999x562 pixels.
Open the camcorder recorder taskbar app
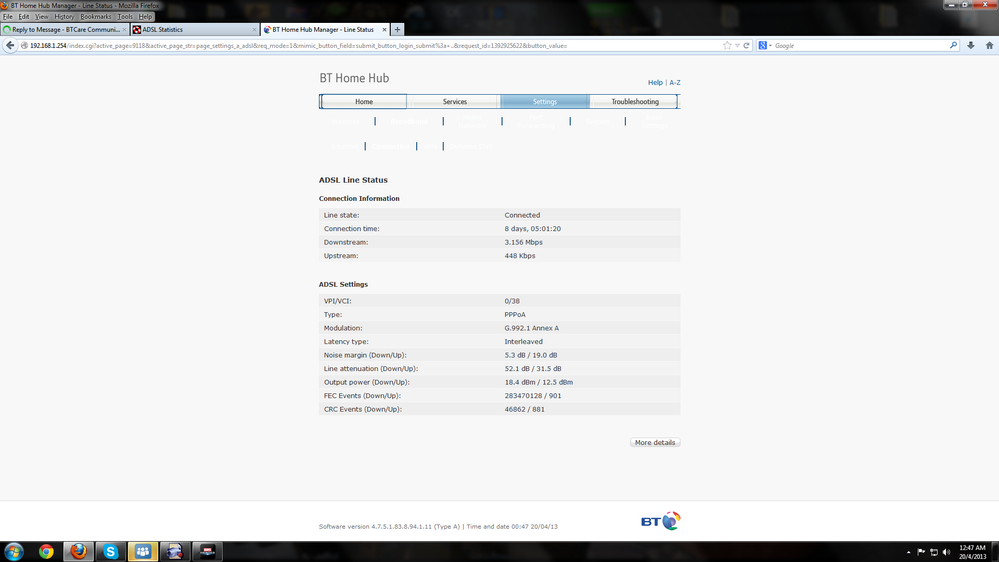pos(175,552)
